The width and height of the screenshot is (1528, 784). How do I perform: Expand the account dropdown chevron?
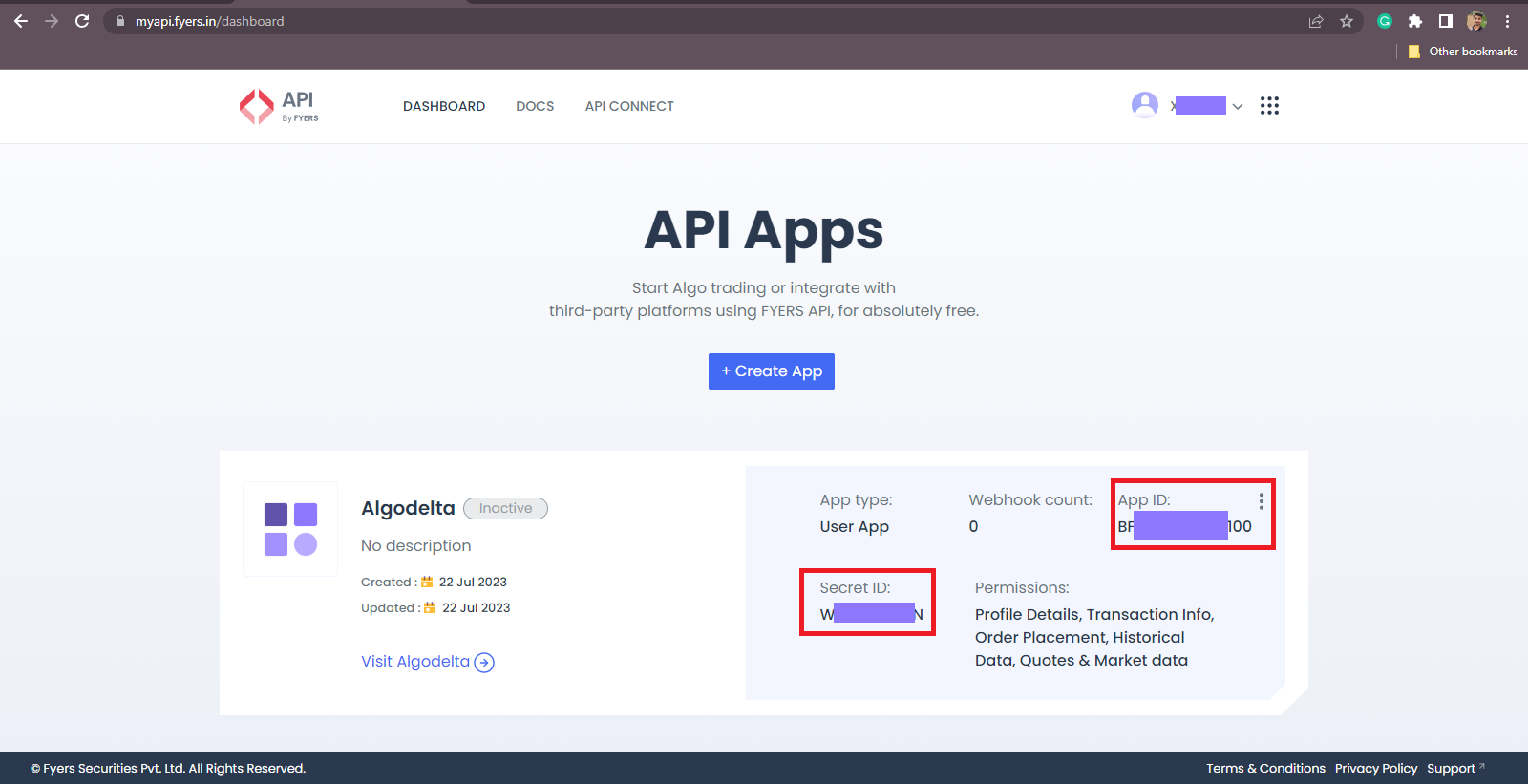(1238, 106)
